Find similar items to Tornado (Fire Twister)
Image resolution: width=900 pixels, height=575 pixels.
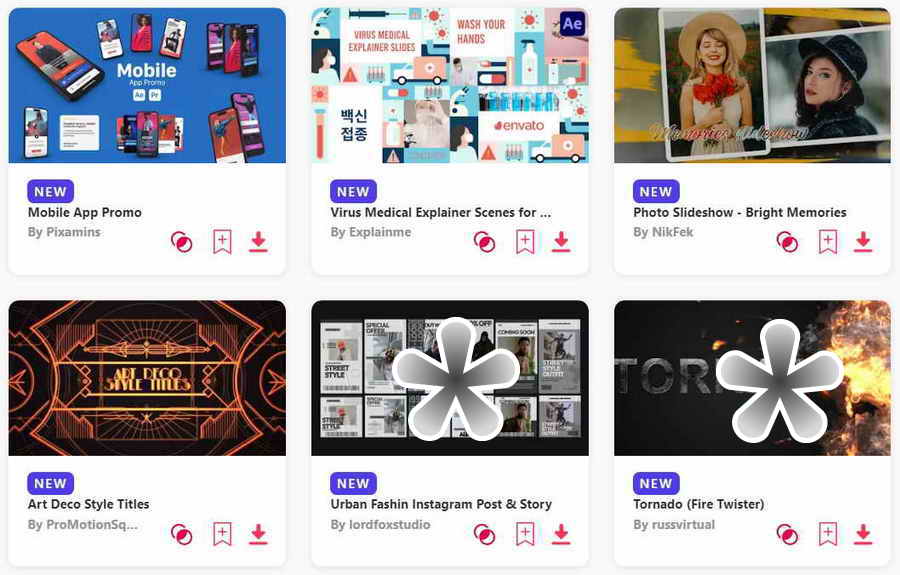tap(787, 534)
